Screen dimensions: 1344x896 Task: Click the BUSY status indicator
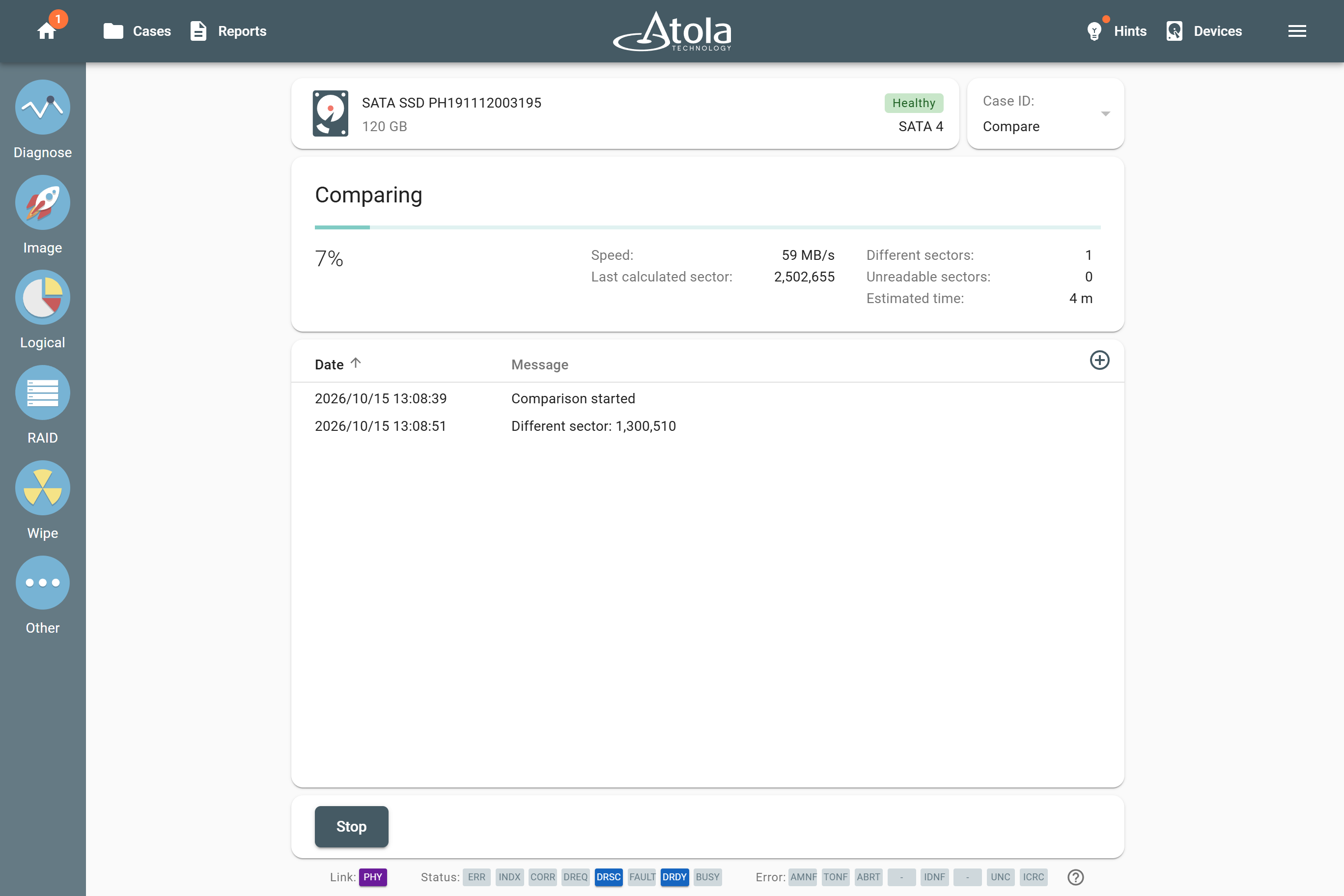click(707, 876)
